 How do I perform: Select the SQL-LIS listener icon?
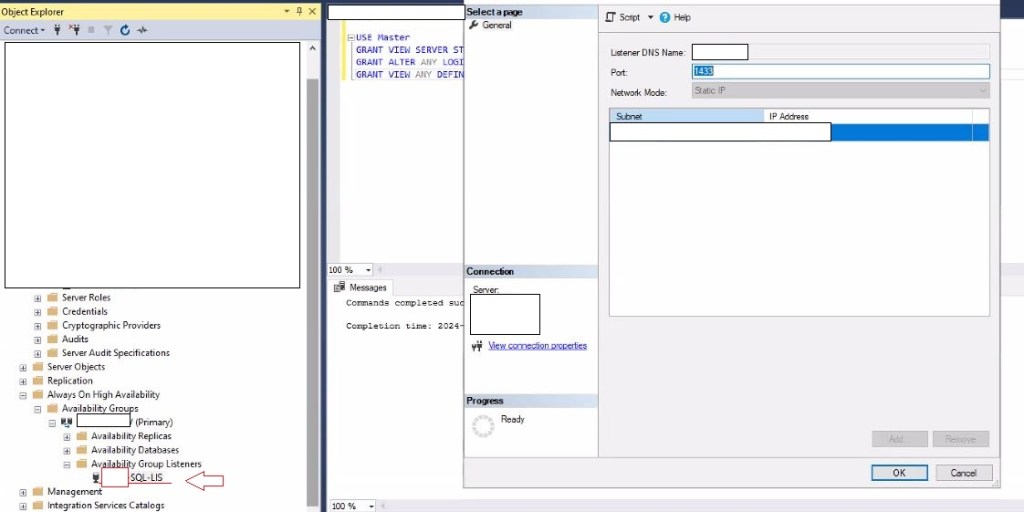(96, 478)
